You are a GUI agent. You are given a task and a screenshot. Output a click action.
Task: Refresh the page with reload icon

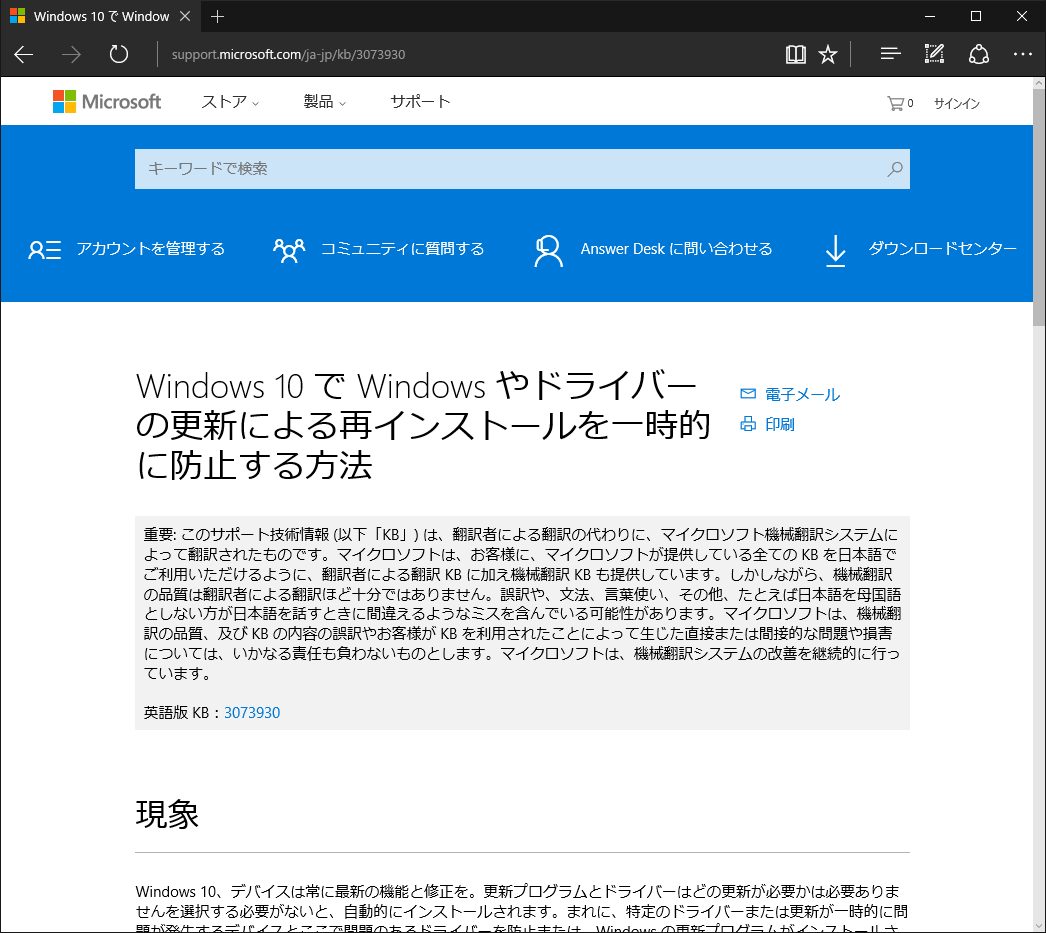[x=119, y=54]
